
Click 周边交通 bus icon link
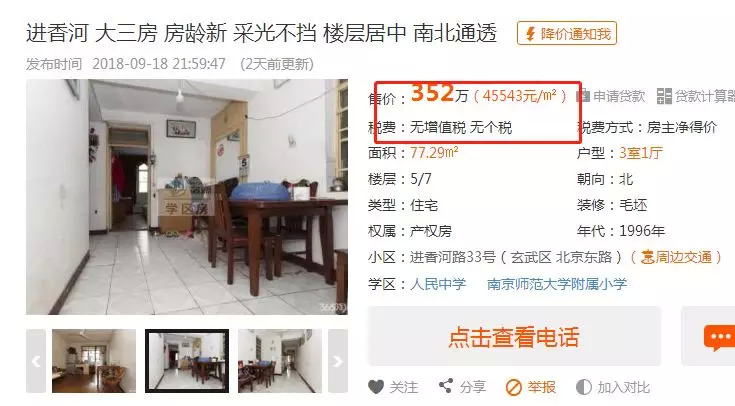point(675,257)
